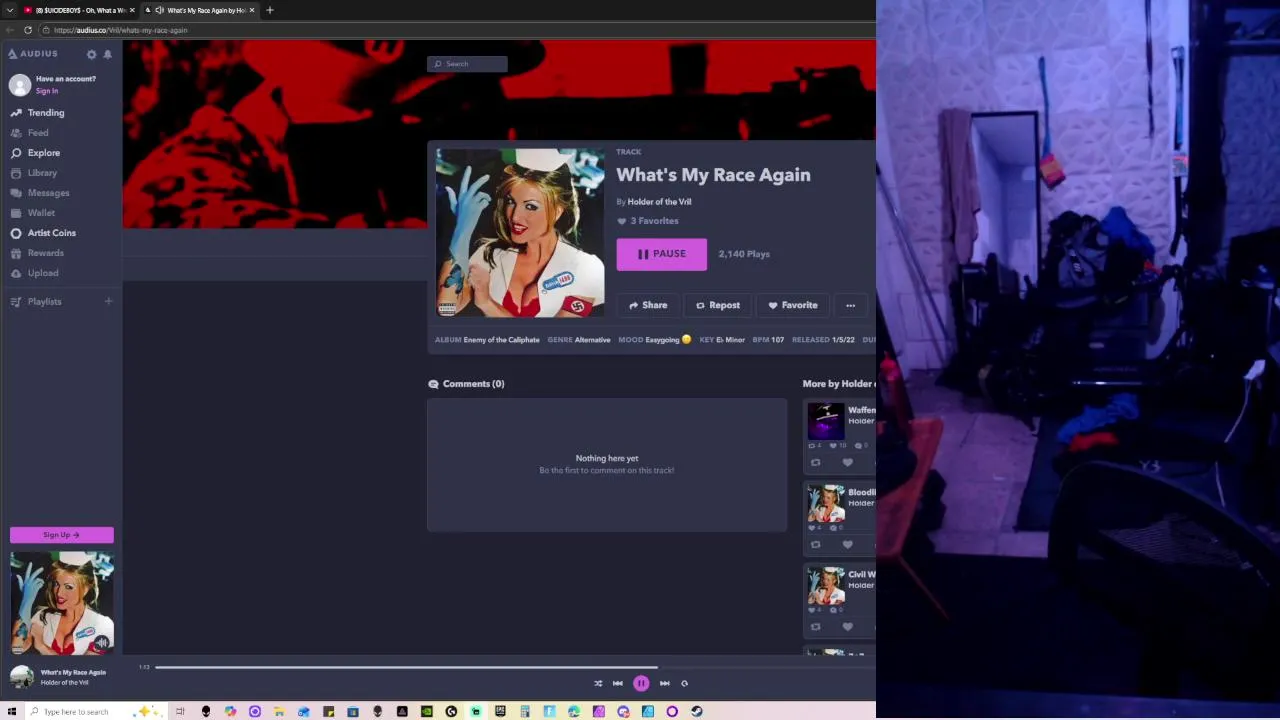Screen dimensions: 1280x720
Task: Toggle shuffle in the player bar
Action: click(598, 684)
